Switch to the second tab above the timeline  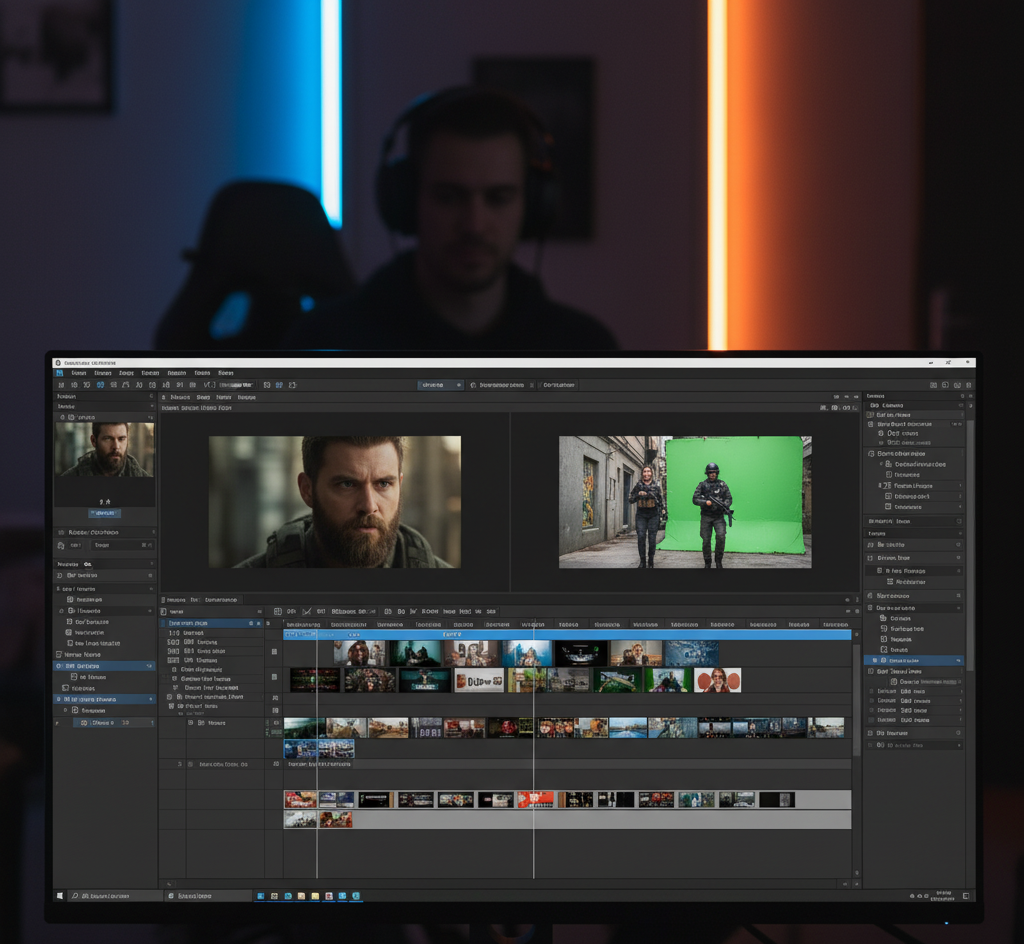pyautogui.click(x=196, y=599)
